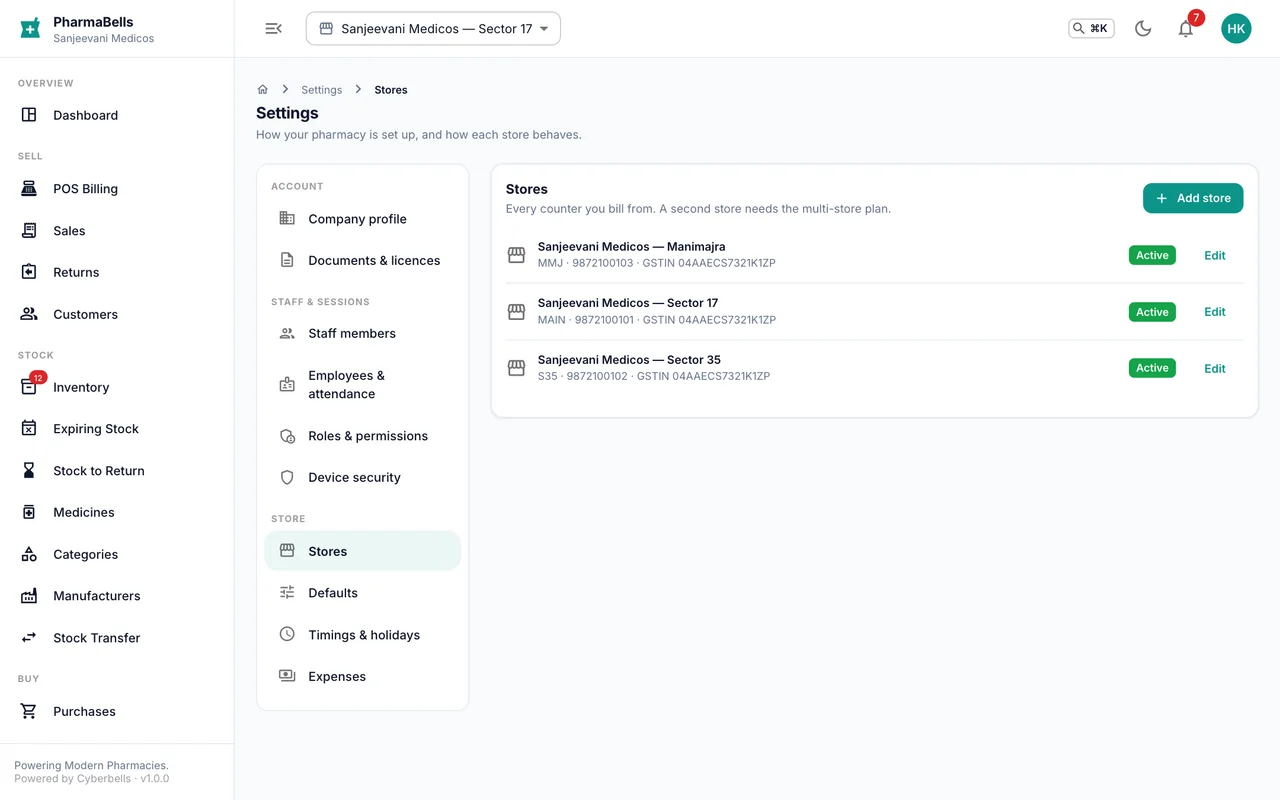
Task: Go to home via the breadcrumb house icon
Action: (x=263, y=90)
